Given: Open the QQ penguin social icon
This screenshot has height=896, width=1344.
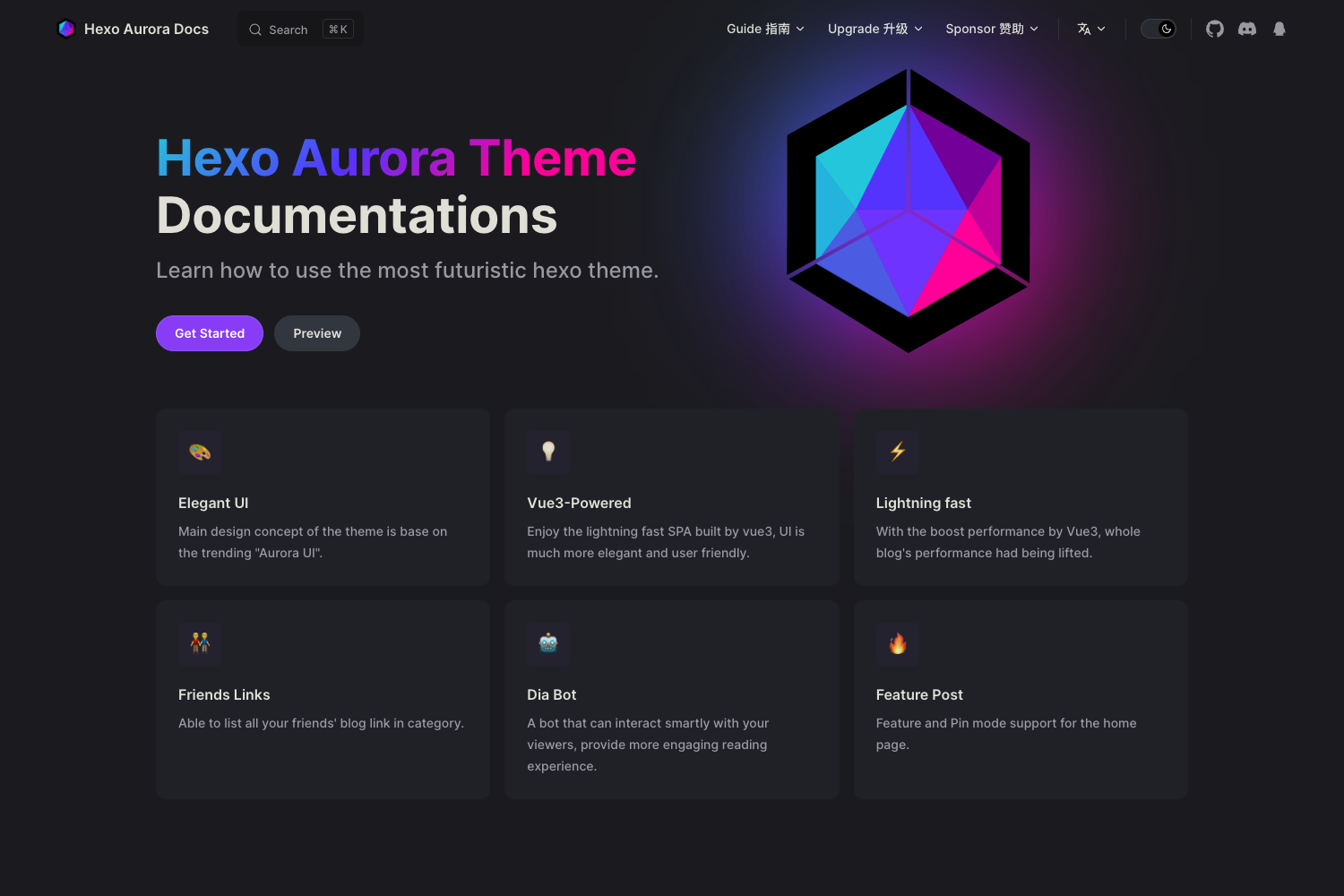Looking at the screenshot, I should pos(1279,29).
